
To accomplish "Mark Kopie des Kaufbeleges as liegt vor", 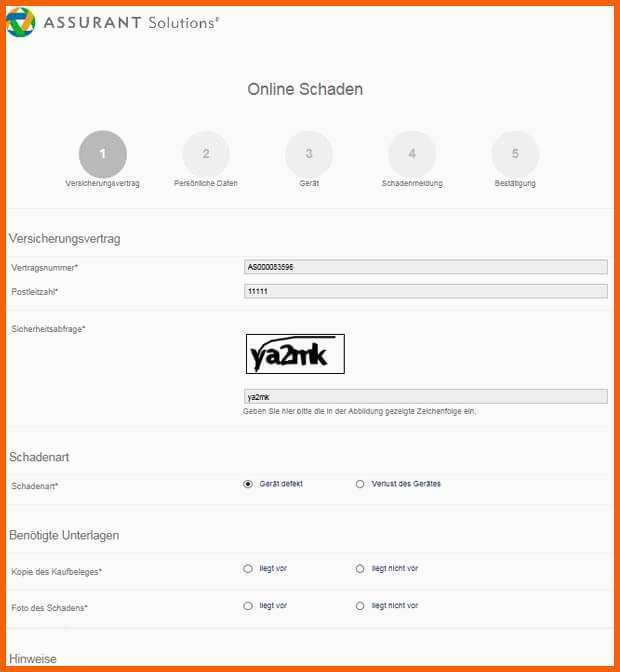I will [248, 569].
